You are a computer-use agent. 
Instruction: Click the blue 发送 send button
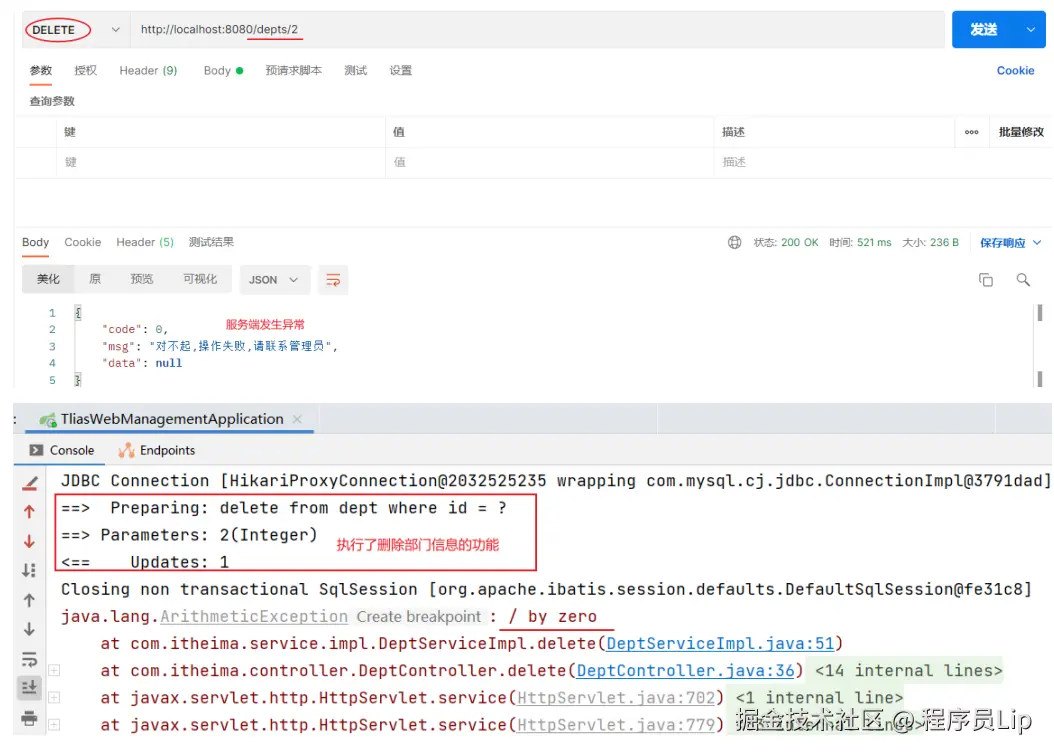click(984, 30)
